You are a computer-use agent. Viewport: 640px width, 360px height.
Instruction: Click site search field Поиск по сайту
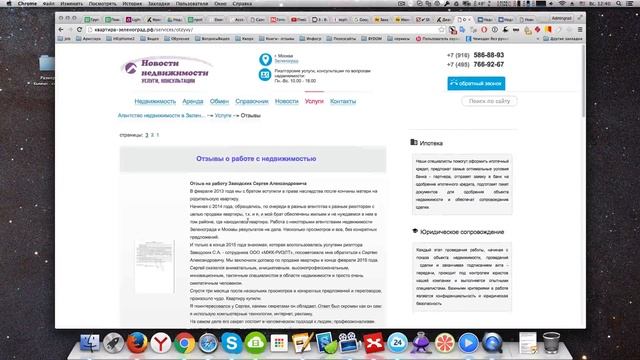click(489, 101)
